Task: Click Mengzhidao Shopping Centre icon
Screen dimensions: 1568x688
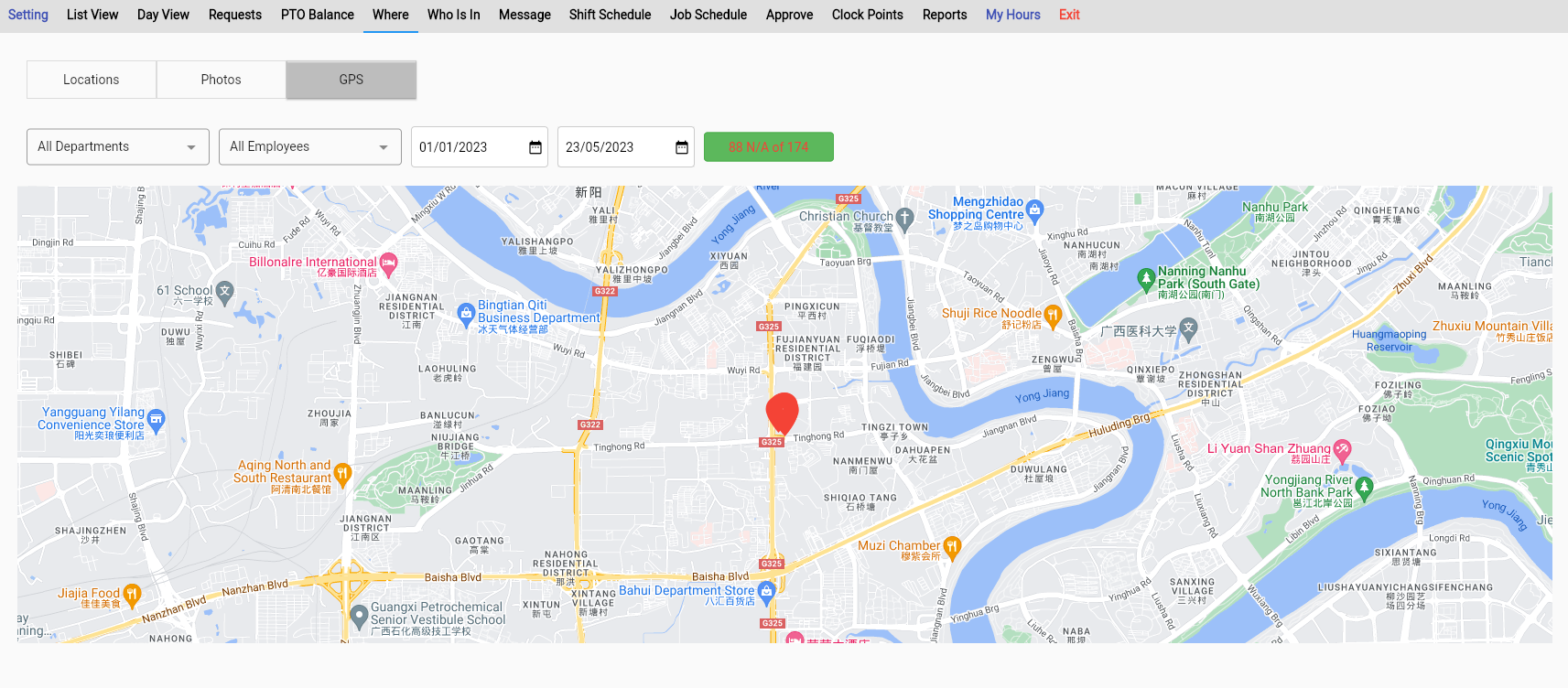Action: [1034, 210]
